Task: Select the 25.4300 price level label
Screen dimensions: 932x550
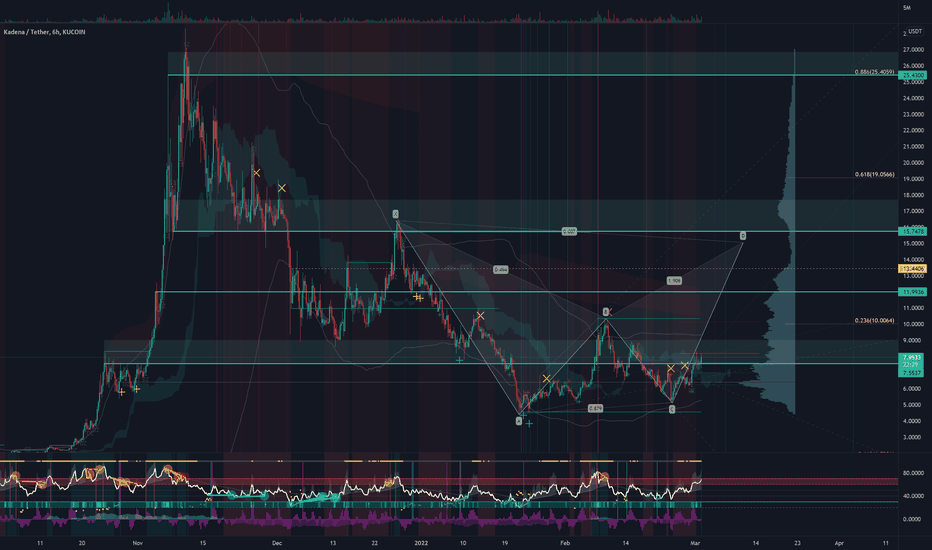Action: pyautogui.click(x=914, y=76)
